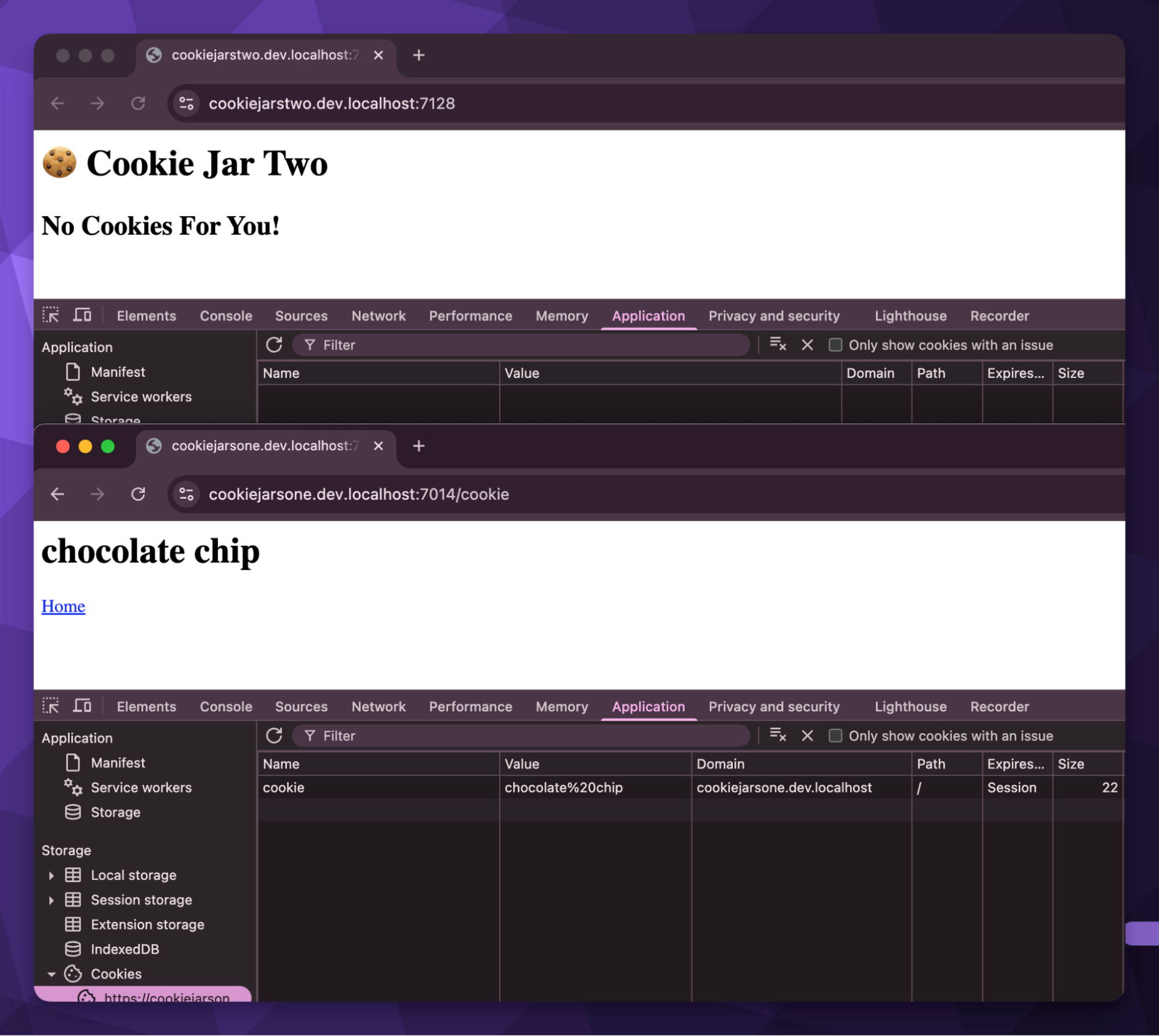The height and width of the screenshot is (1036, 1159).
Task: Toggle device toolbar in cookiejarsone DevTools
Action: tap(82, 706)
